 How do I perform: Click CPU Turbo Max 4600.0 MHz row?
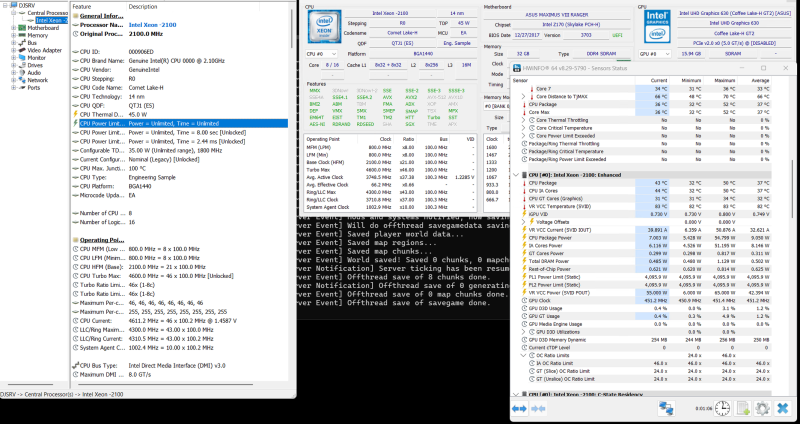click(180, 276)
